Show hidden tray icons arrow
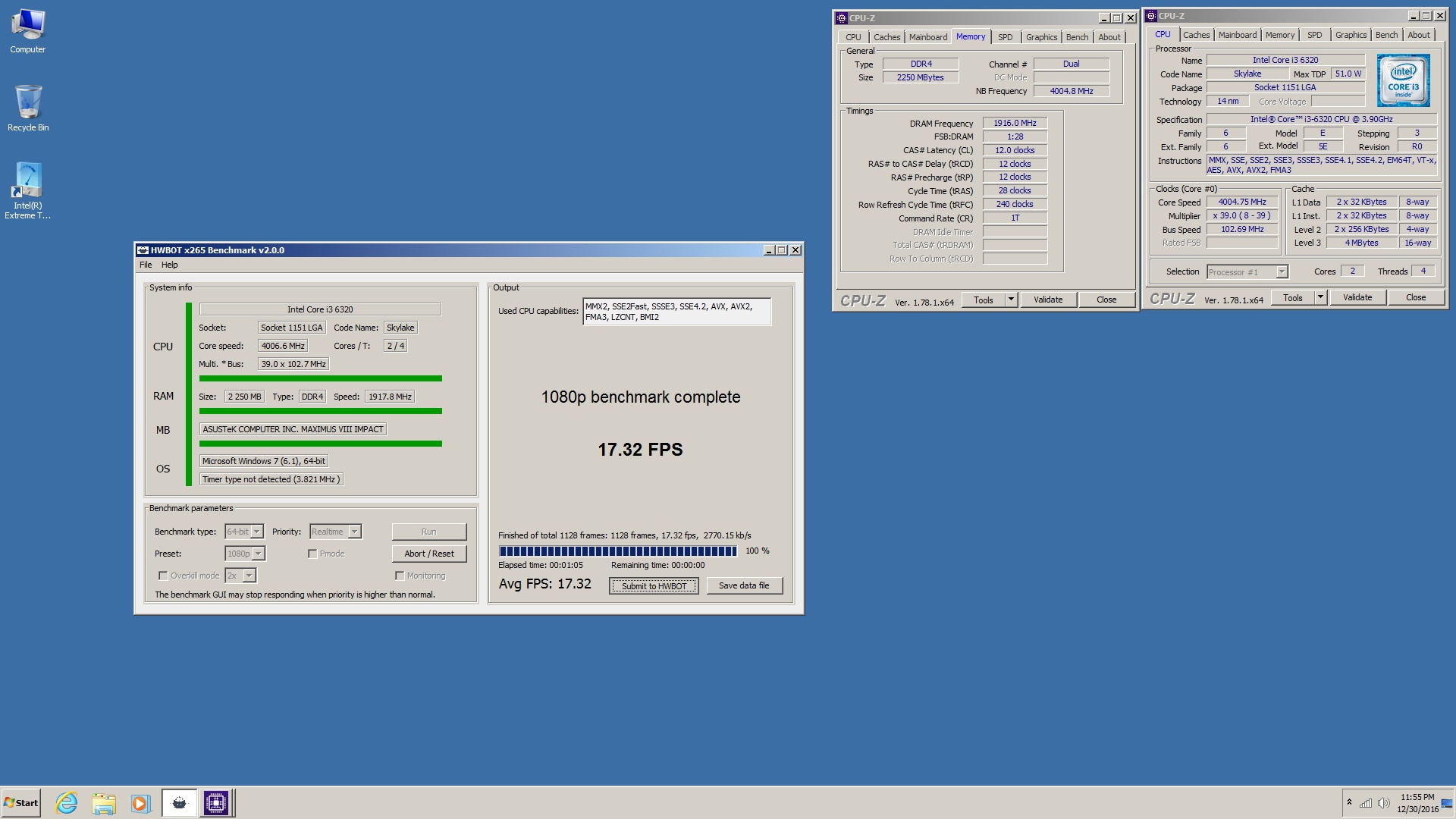This screenshot has height=819, width=1456. (x=1349, y=802)
